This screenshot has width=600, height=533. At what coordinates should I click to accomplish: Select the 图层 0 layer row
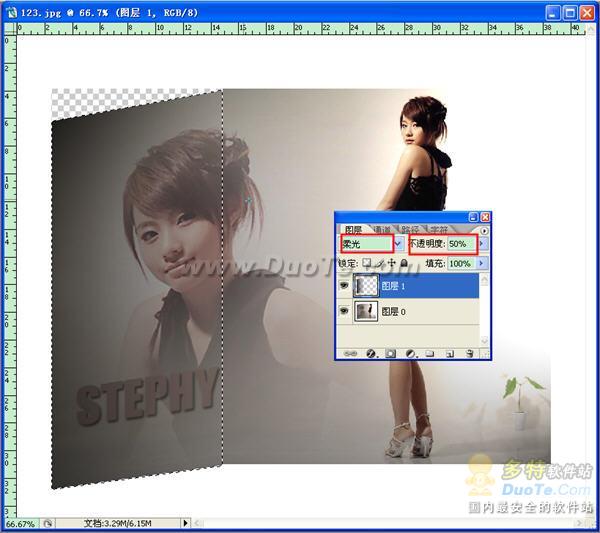(x=407, y=311)
